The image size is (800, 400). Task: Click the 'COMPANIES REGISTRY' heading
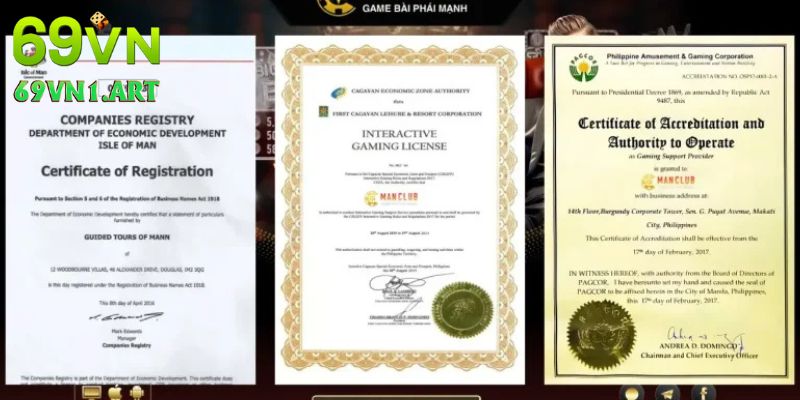(x=127, y=120)
